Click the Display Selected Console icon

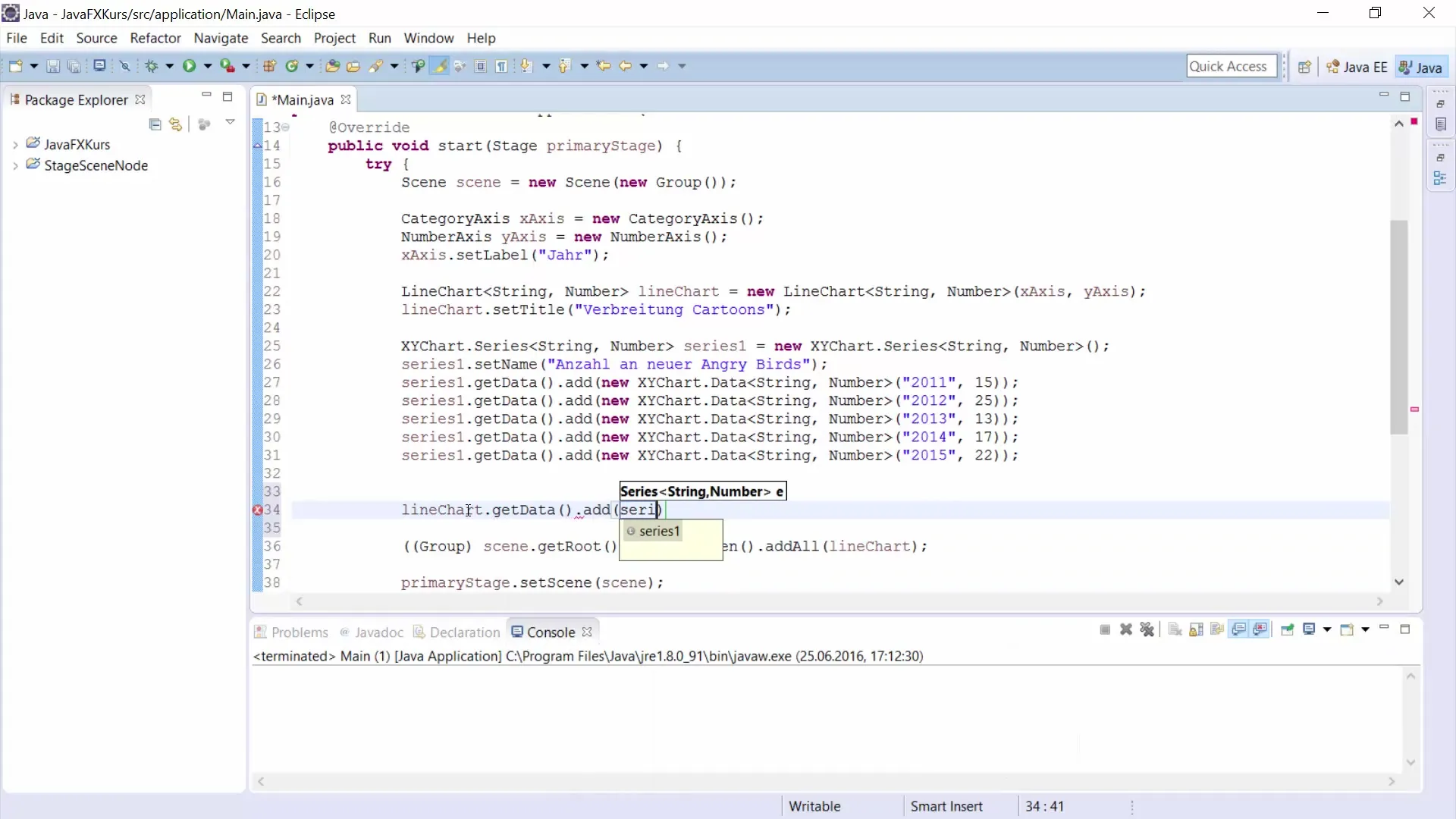point(1309,629)
